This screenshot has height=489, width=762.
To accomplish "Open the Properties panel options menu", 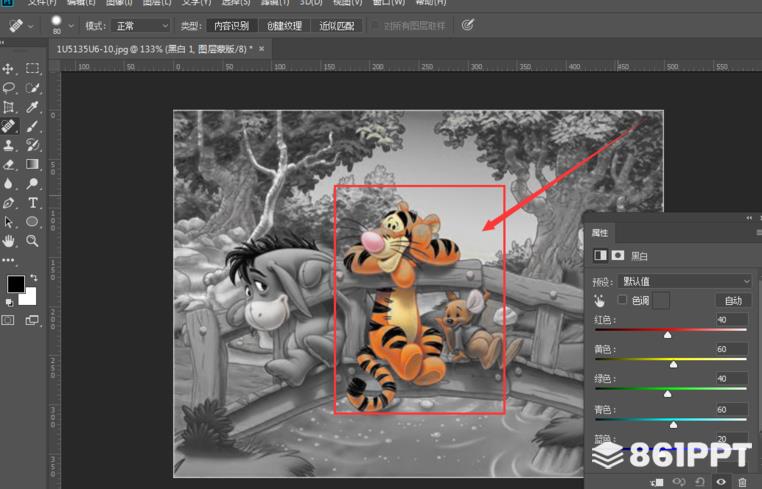I will pyautogui.click(x=759, y=233).
